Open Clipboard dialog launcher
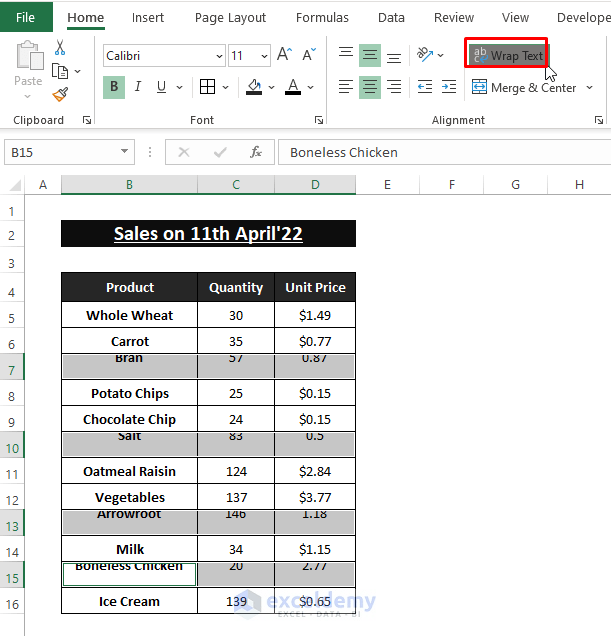This screenshot has width=611, height=636. [x=87, y=120]
